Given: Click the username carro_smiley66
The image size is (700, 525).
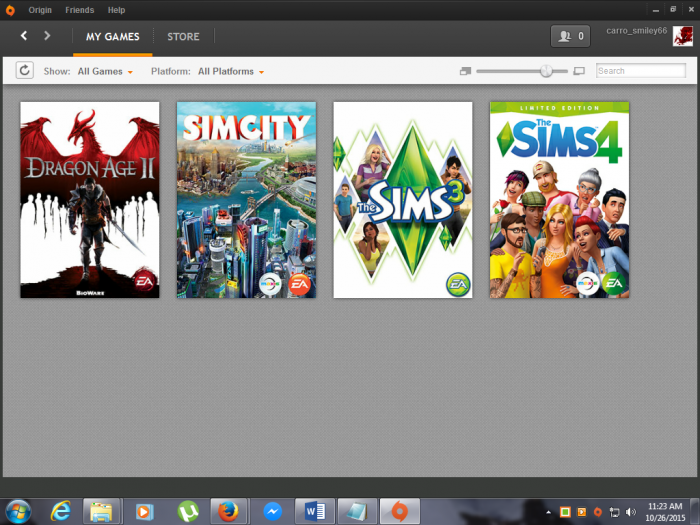Looking at the screenshot, I should point(636,31).
